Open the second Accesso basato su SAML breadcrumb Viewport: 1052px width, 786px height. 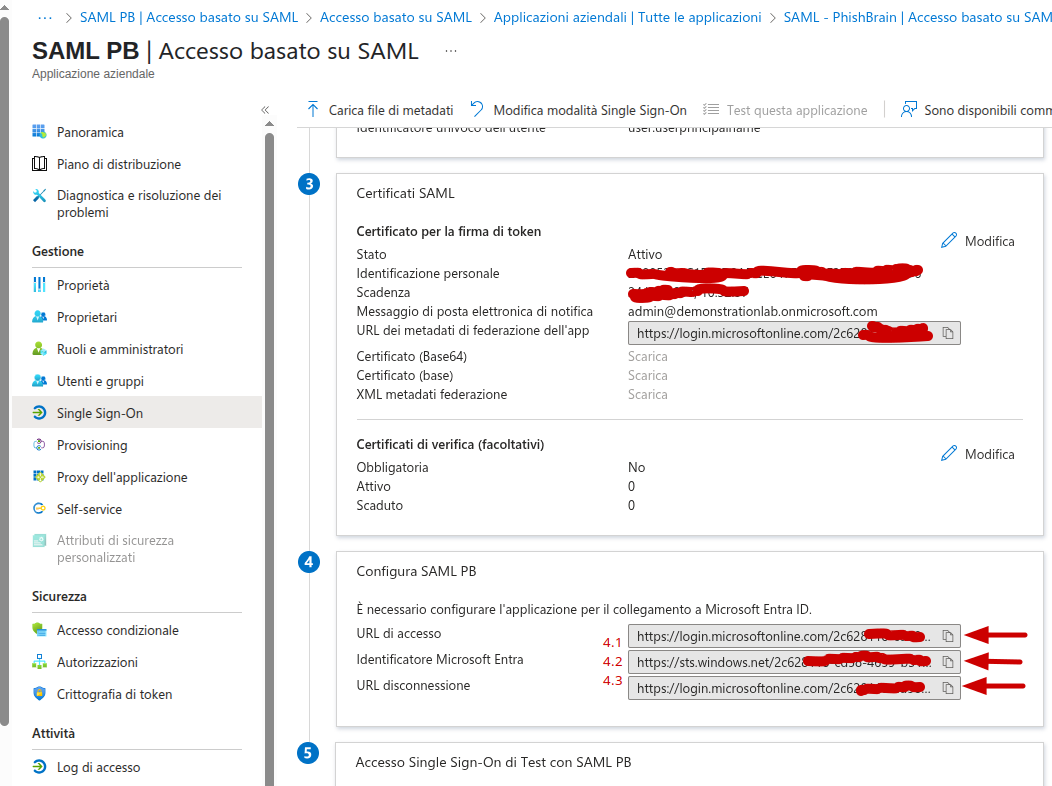click(x=396, y=17)
